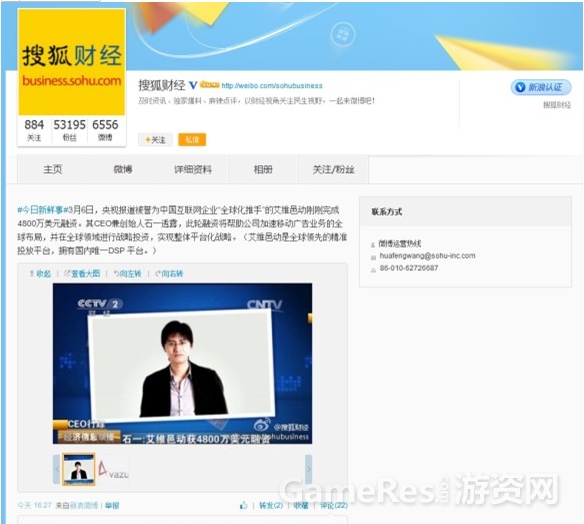Switch to the 微博 tab
Screen dimensions: 584x524
(123, 170)
